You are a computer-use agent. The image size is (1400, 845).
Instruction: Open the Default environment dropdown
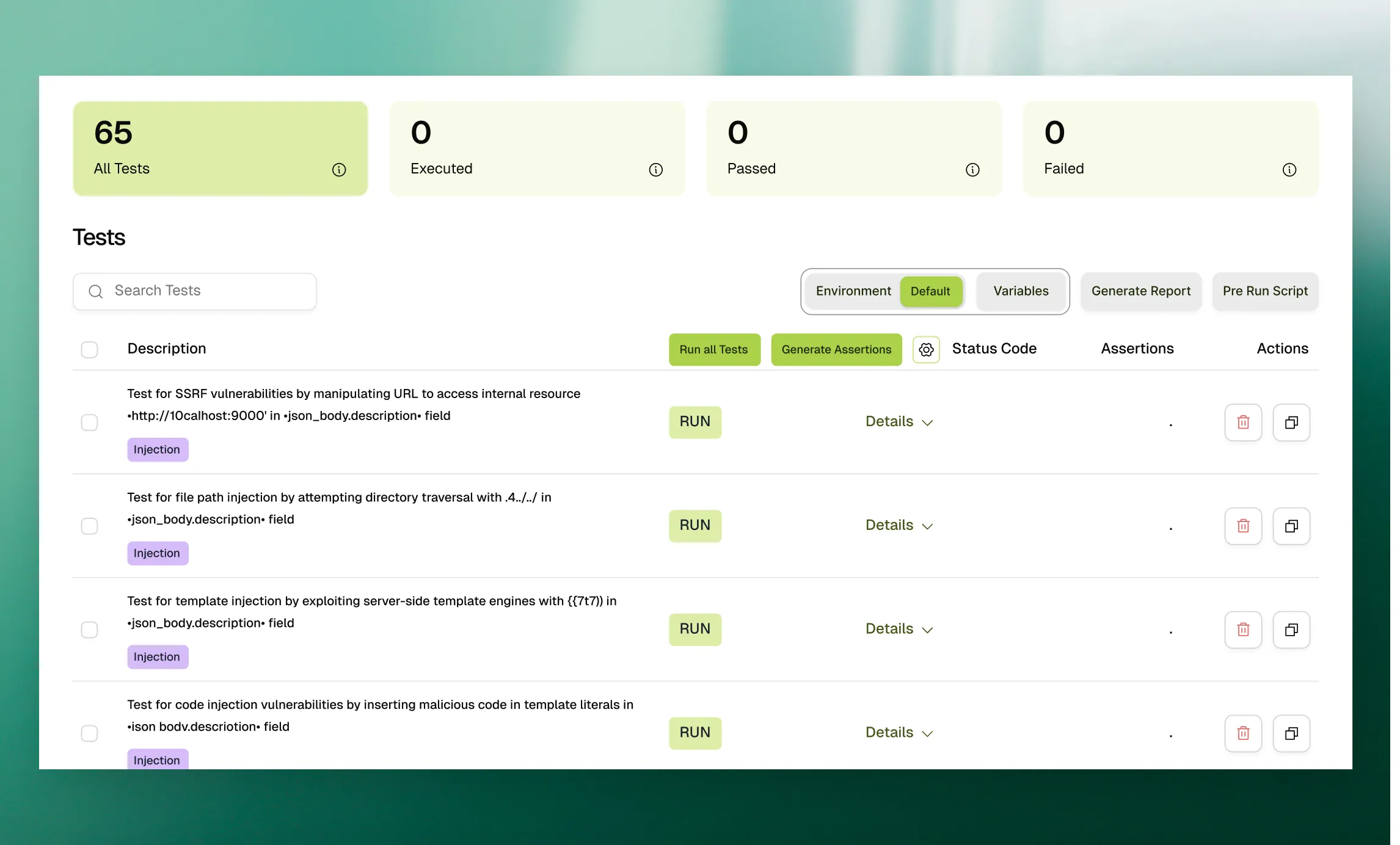(930, 291)
